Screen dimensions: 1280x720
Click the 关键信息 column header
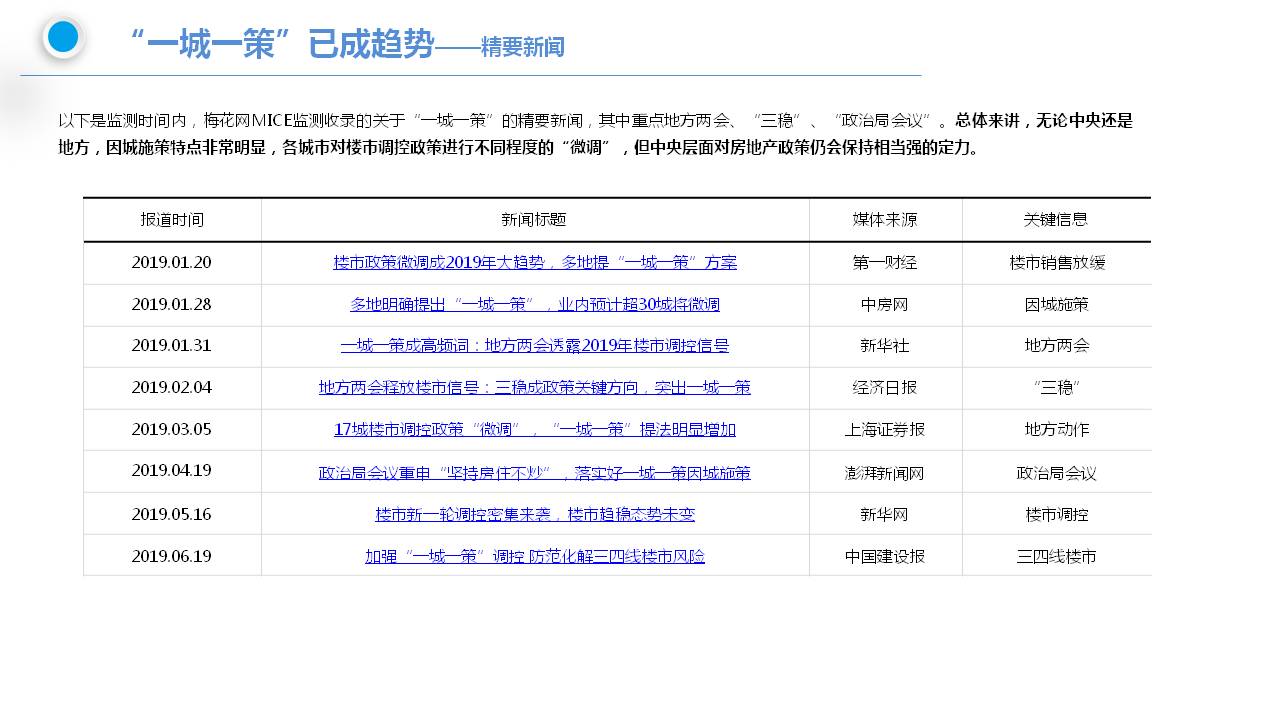tap(1056, 220)
